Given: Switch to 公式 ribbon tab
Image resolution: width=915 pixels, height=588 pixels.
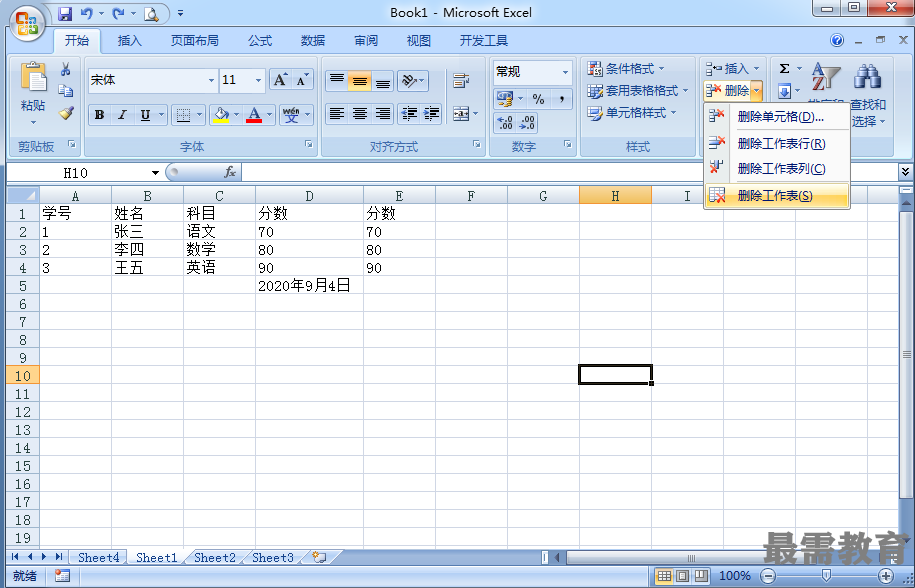Looking at the screenshot, I should 260,41.
